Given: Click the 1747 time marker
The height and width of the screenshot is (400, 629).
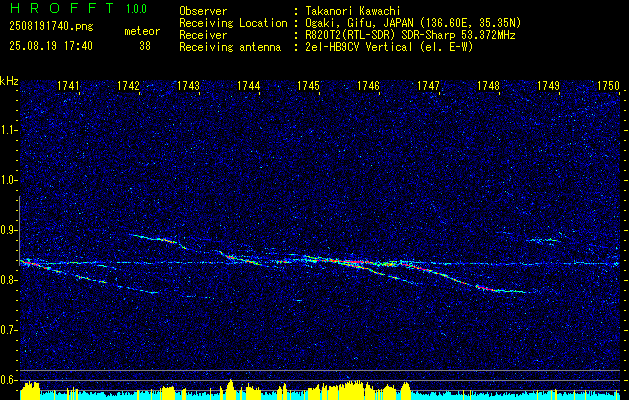Looking at the screenshot, I should coord(428,85).
